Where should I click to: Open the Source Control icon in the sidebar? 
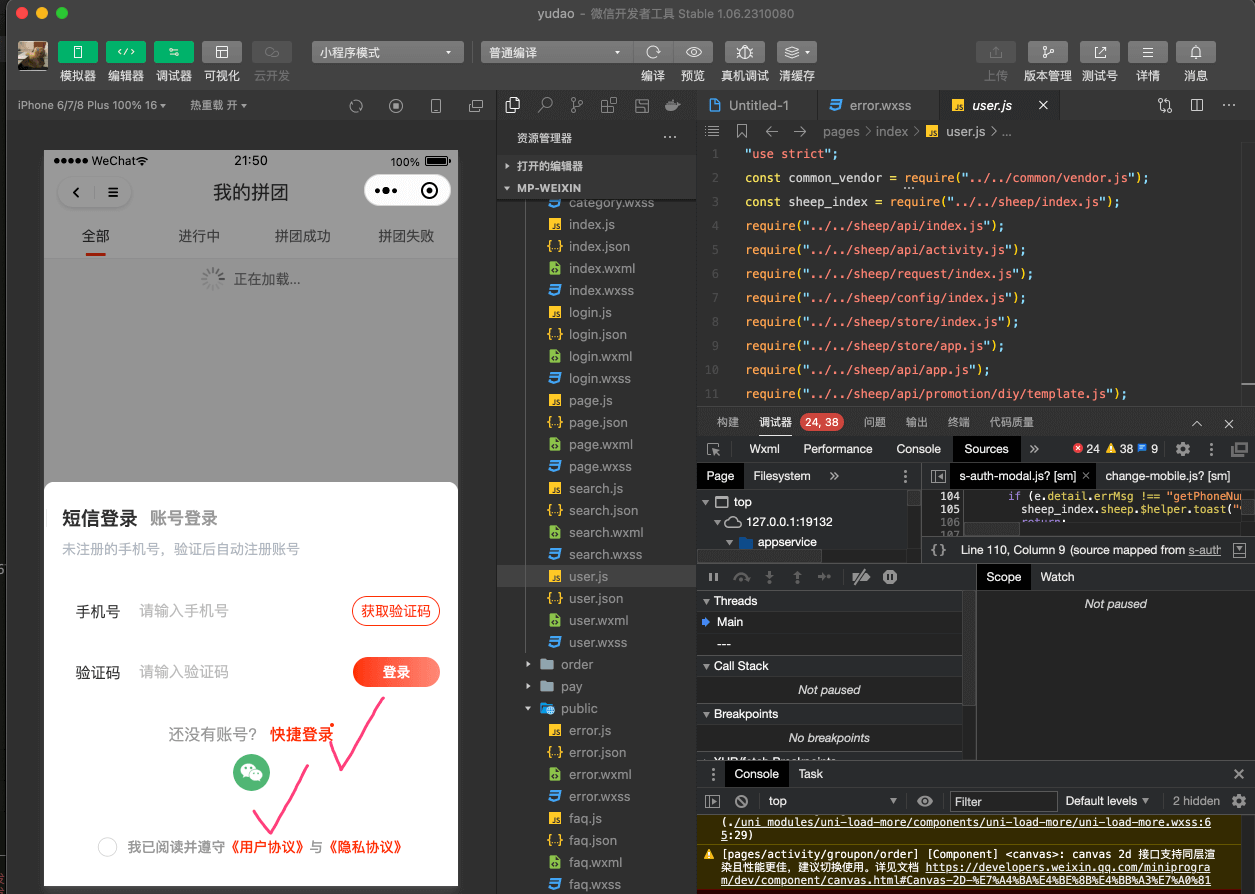577,104
